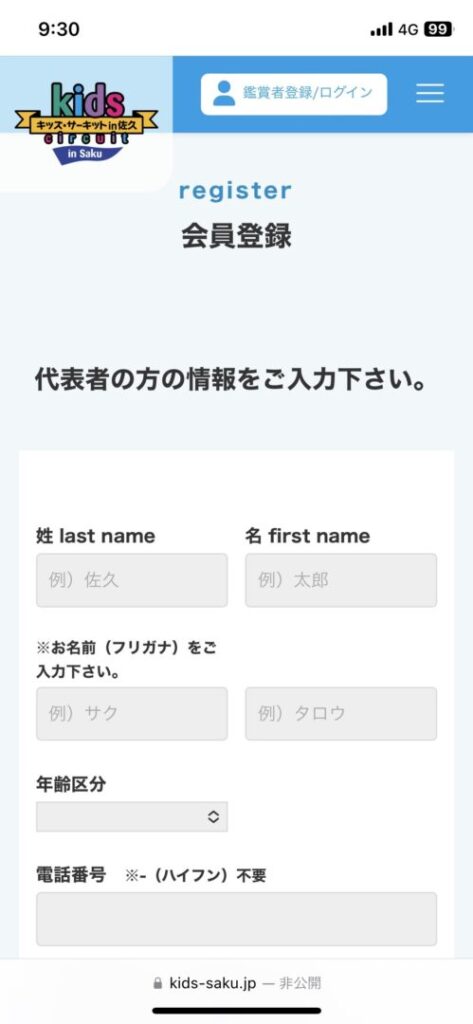Tap the 4G network indicator
This screenshot has height=1024, width=473.
point(408,29)
